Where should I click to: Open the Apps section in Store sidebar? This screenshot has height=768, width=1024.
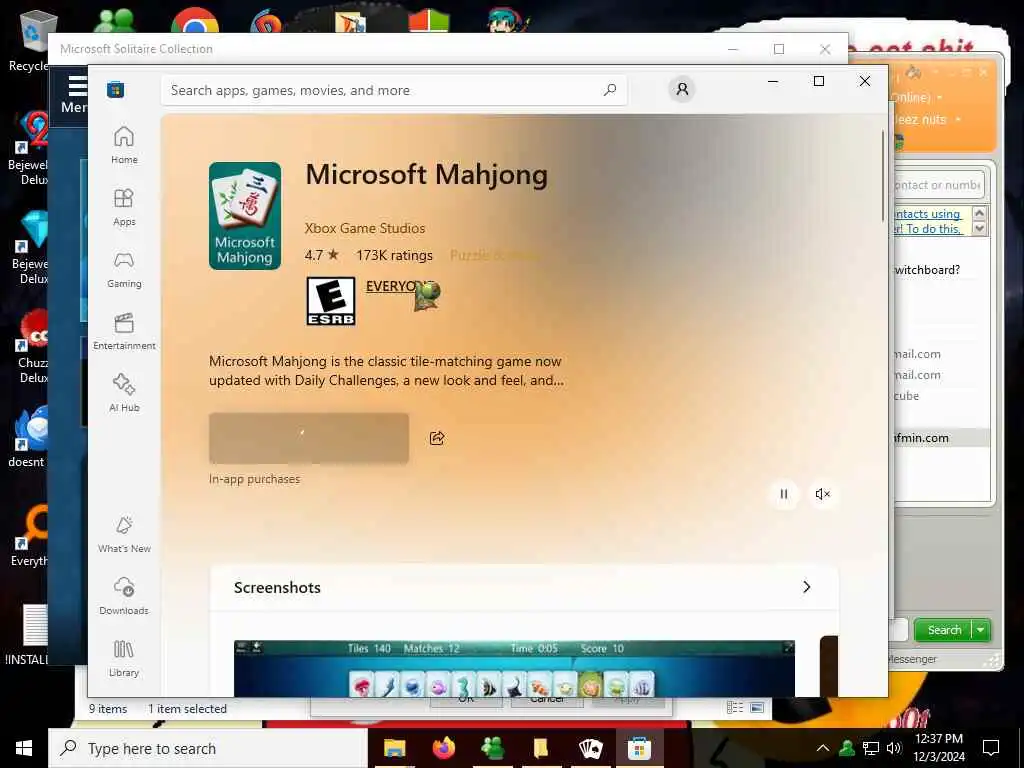[x=124, y=207]
